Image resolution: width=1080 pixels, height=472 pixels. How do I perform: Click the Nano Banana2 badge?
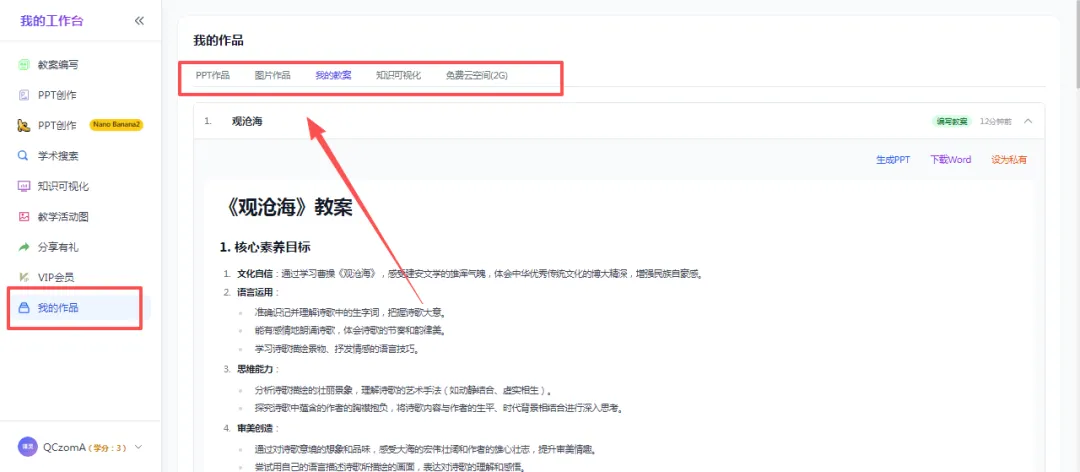coord(116,125)
